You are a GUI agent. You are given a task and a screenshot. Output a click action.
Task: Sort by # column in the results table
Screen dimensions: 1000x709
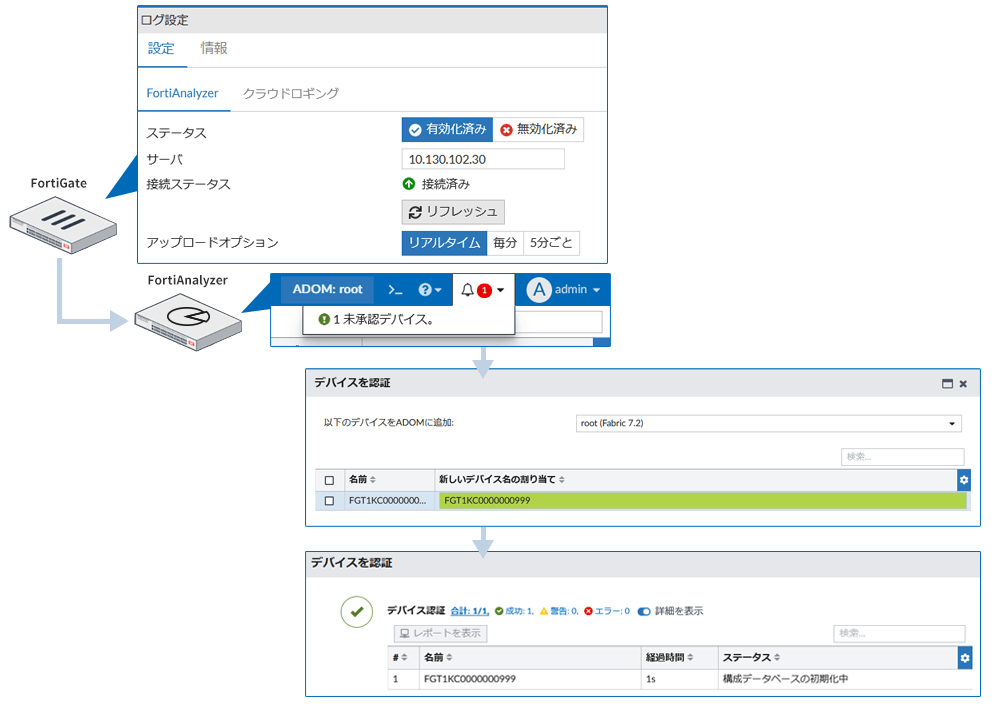(x=400, y=657)
